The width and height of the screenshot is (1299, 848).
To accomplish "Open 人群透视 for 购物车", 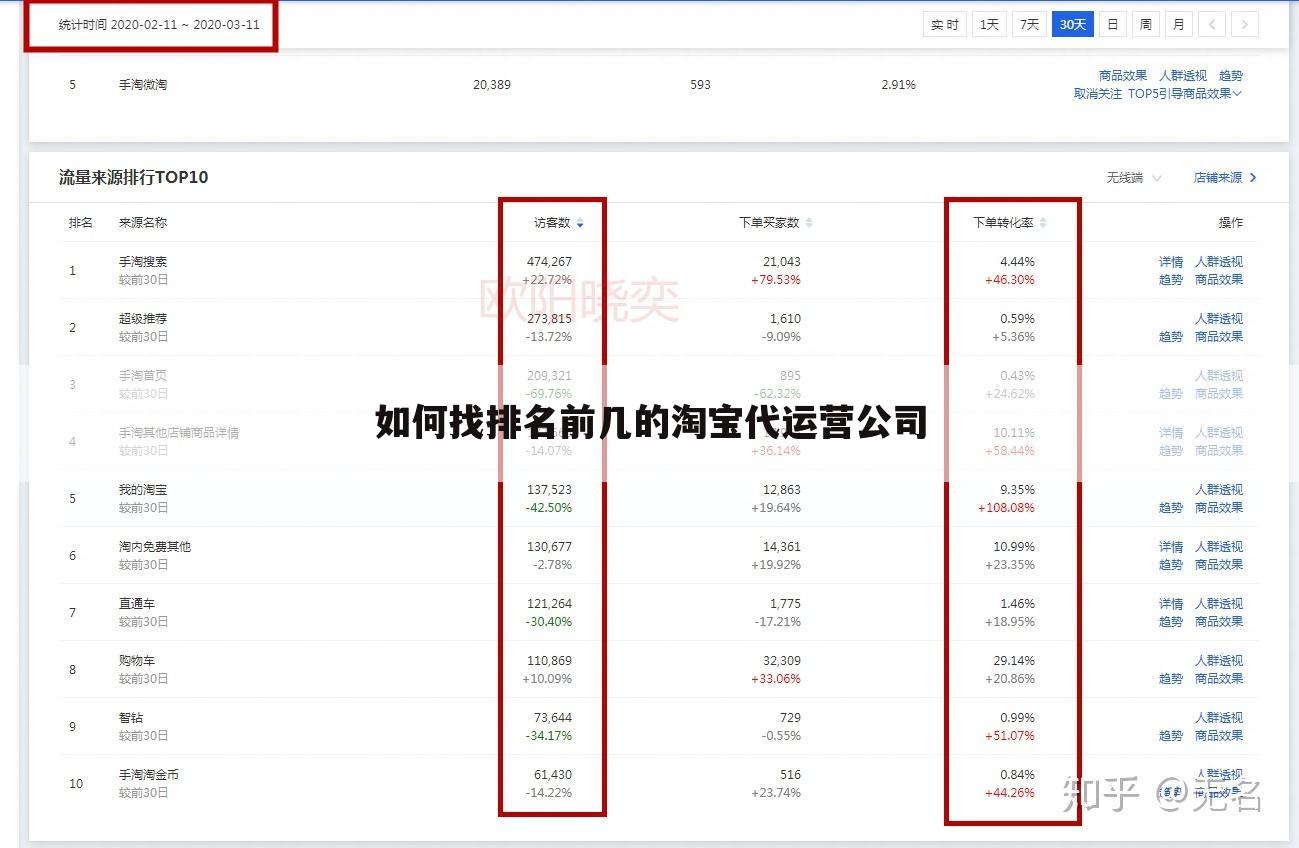I will click(1219, 661).
